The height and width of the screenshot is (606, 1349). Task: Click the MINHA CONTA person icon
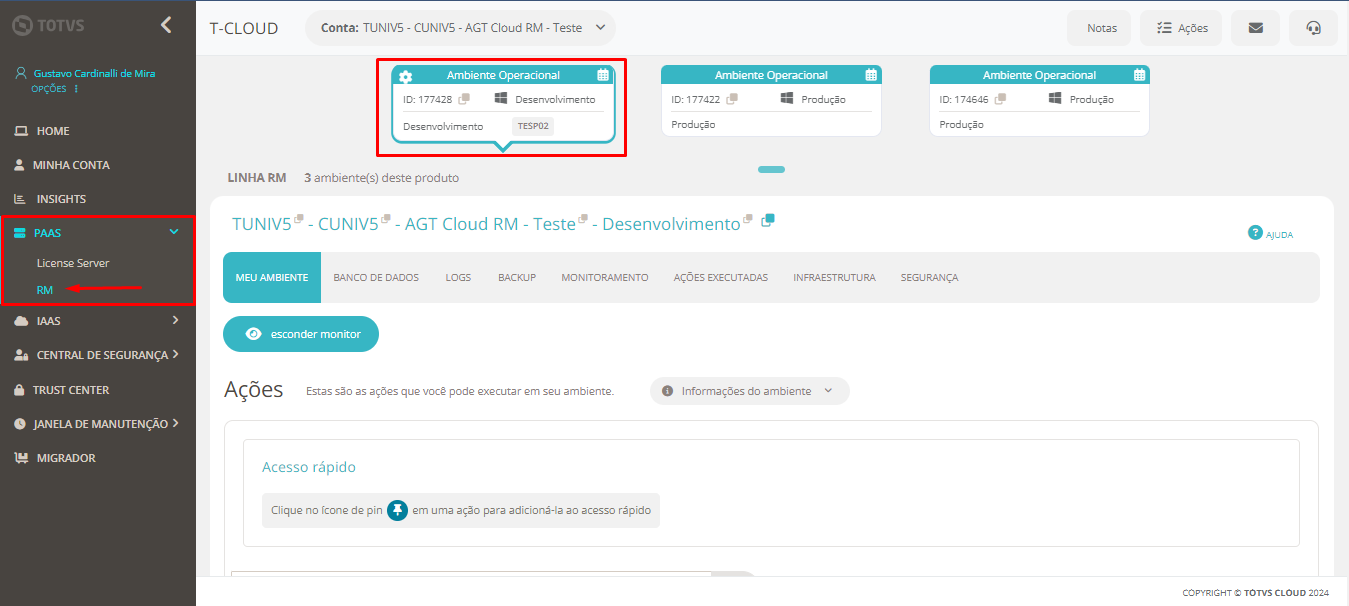click(x=19, y=165)
